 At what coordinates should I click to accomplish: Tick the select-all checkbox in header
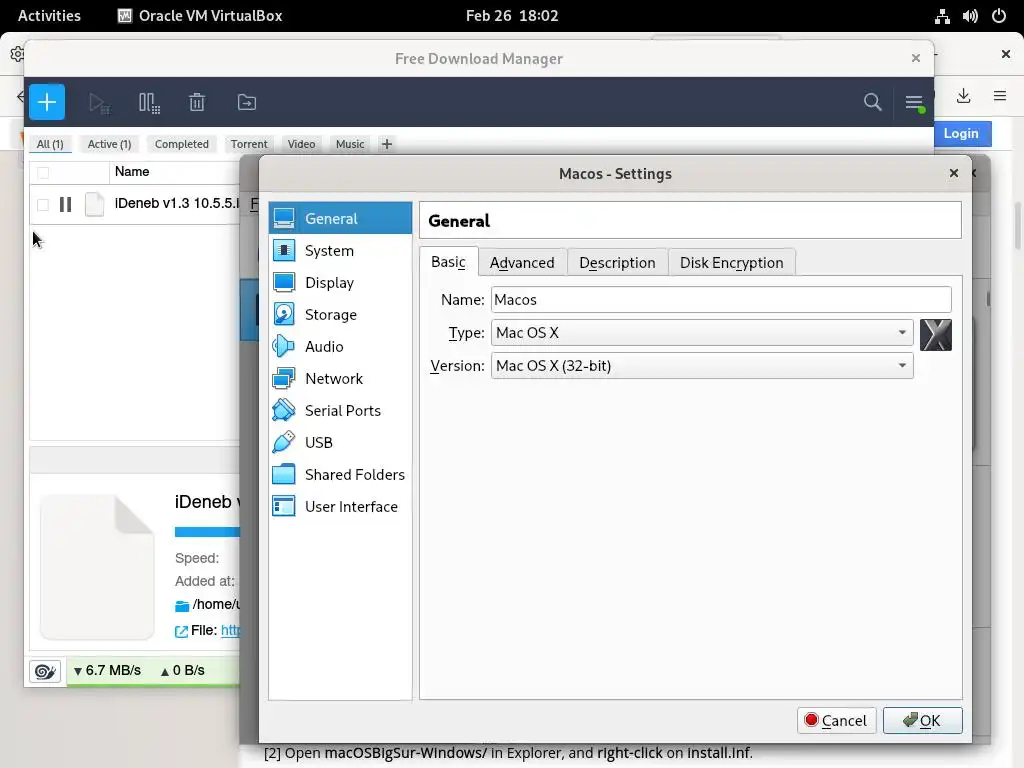(x=43, y=172)
